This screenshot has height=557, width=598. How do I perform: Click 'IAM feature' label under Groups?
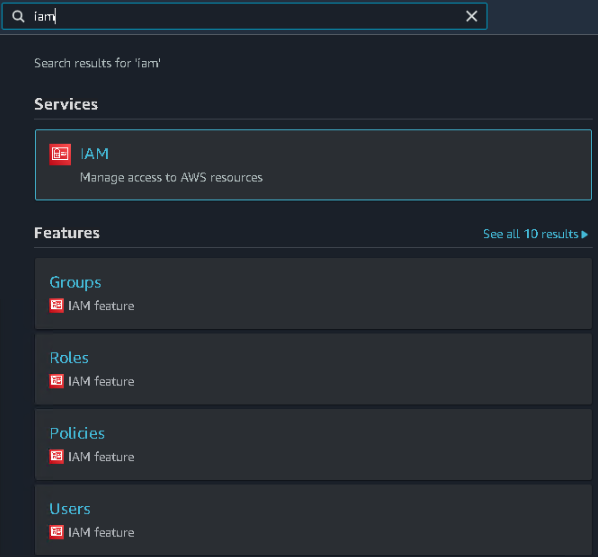[101, 306]
